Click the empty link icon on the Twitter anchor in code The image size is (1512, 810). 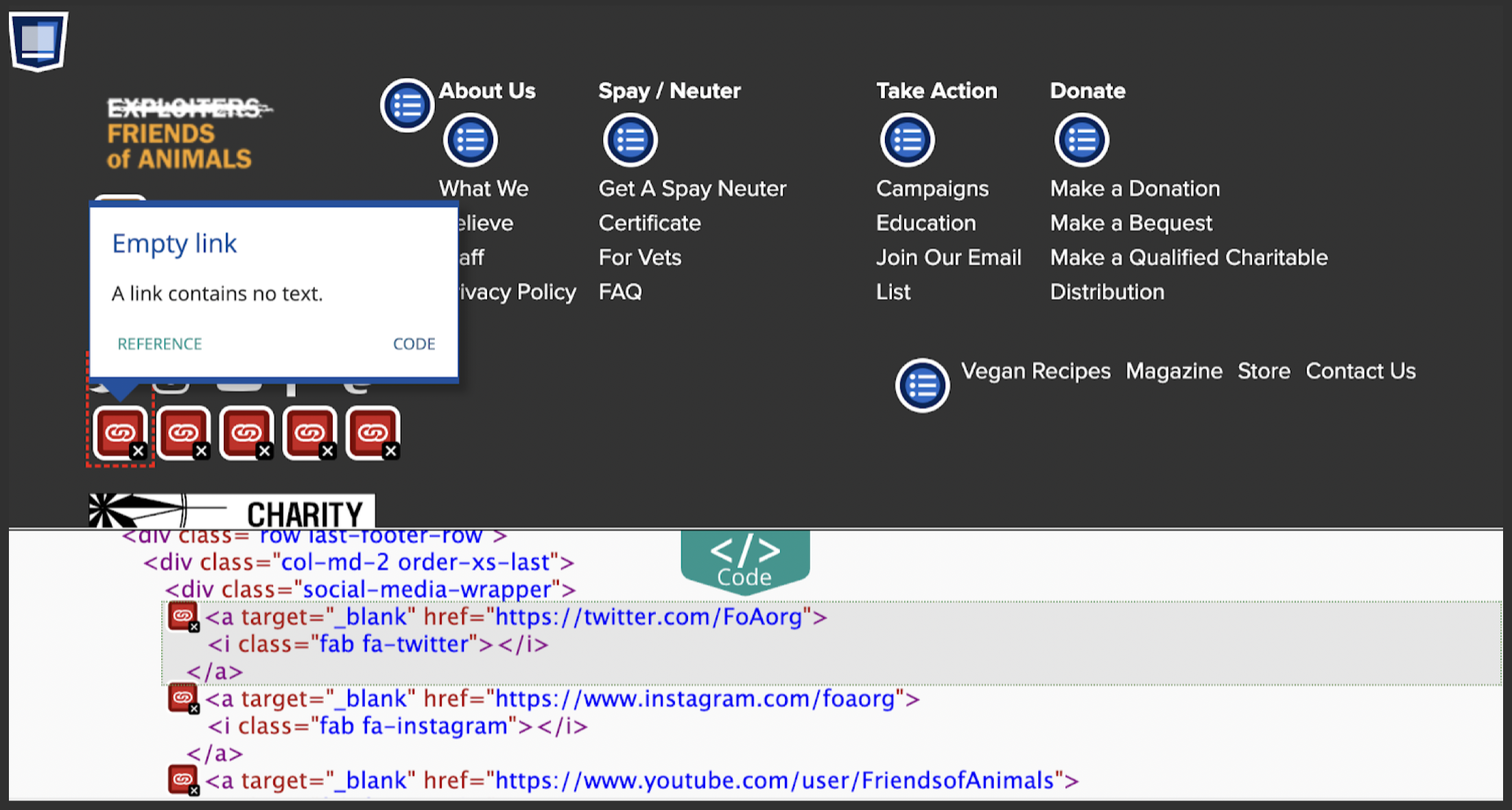[182, 616]
